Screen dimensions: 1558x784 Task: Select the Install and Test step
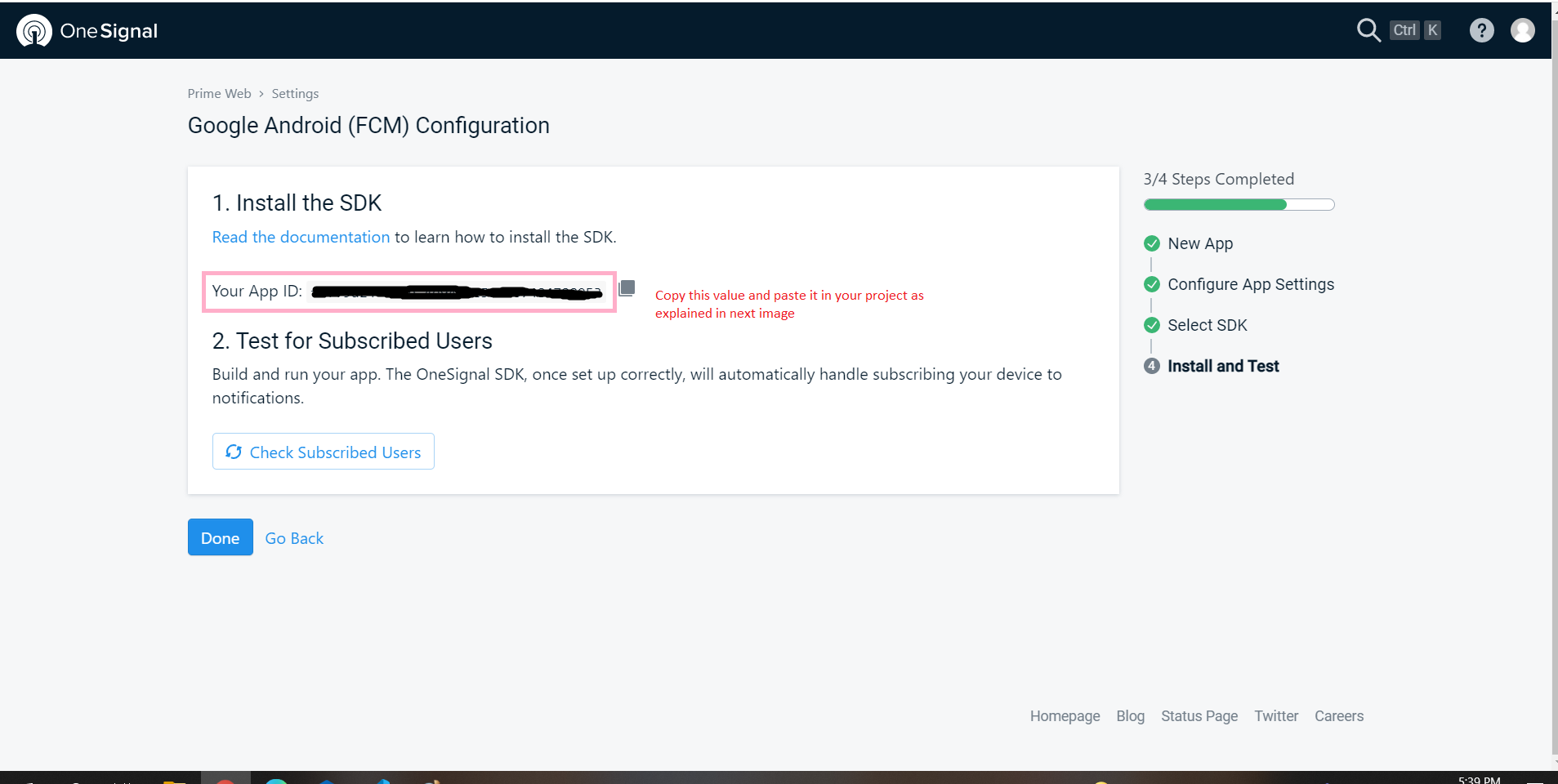coord(1222,366)
